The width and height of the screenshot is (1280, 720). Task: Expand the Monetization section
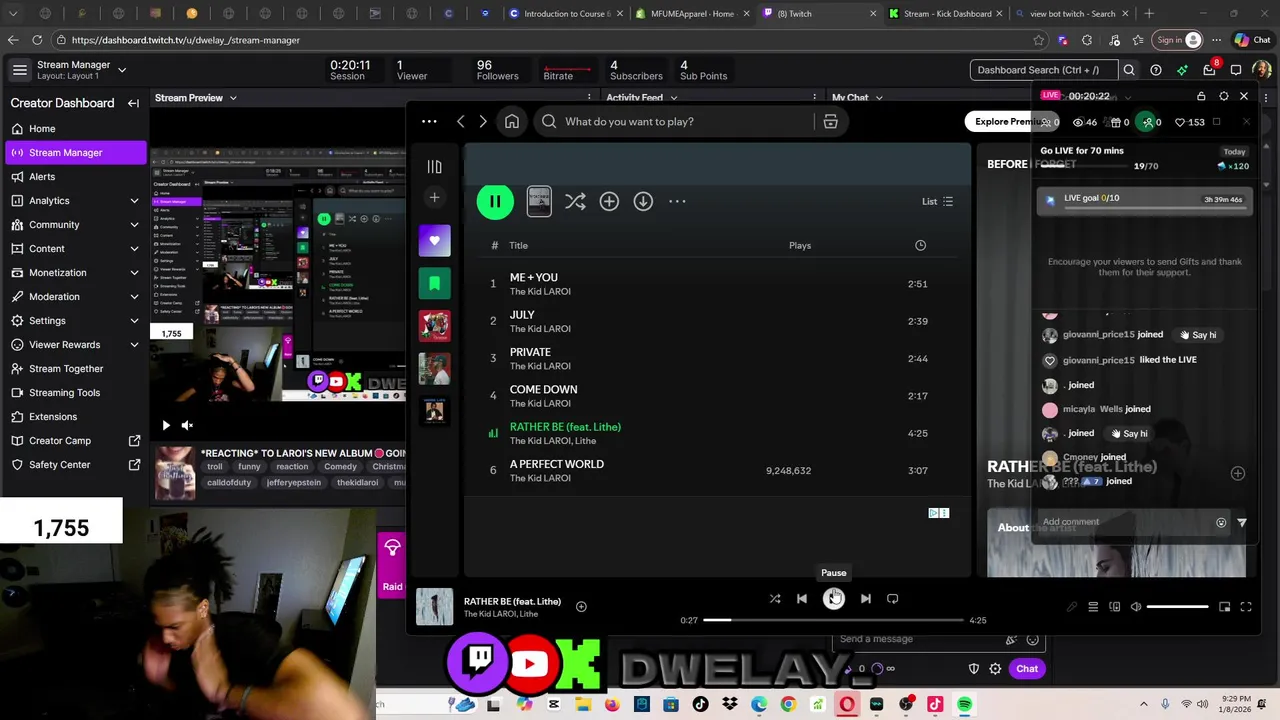75,273
